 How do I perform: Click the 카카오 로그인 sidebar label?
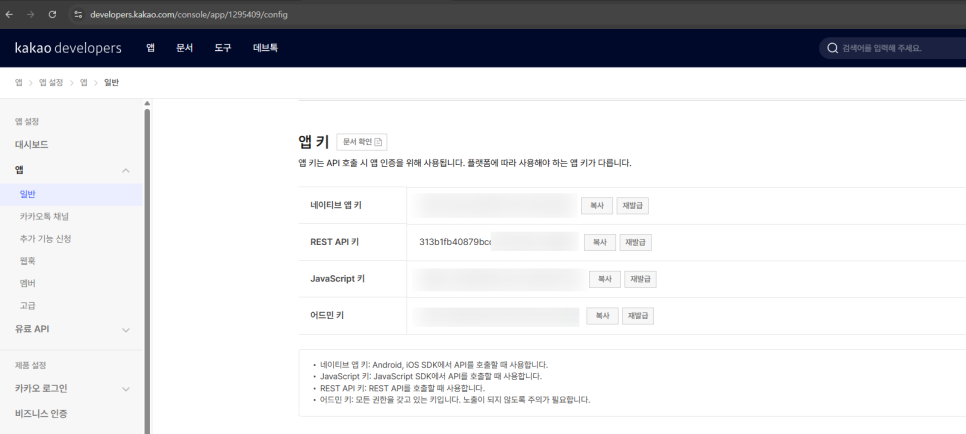pos(41,389)
